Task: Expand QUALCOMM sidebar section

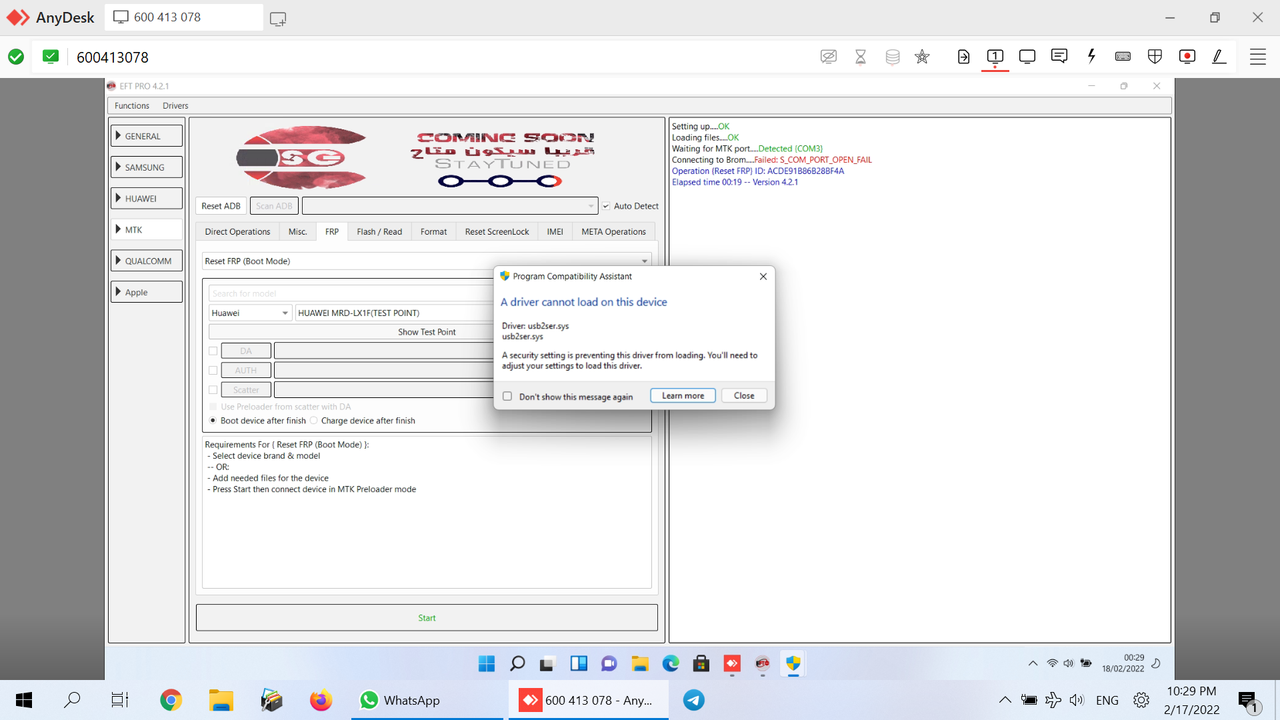Action: 146,261
